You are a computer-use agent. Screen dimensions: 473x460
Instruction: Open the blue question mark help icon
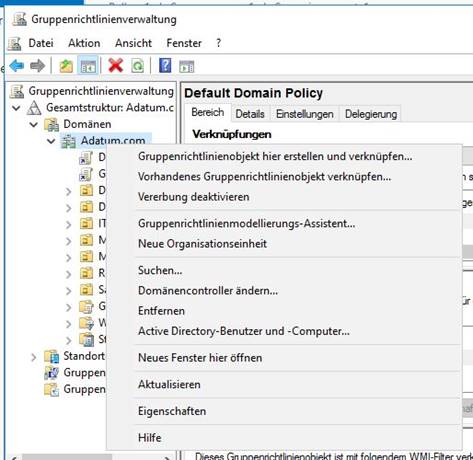click(x=165, y=65)
